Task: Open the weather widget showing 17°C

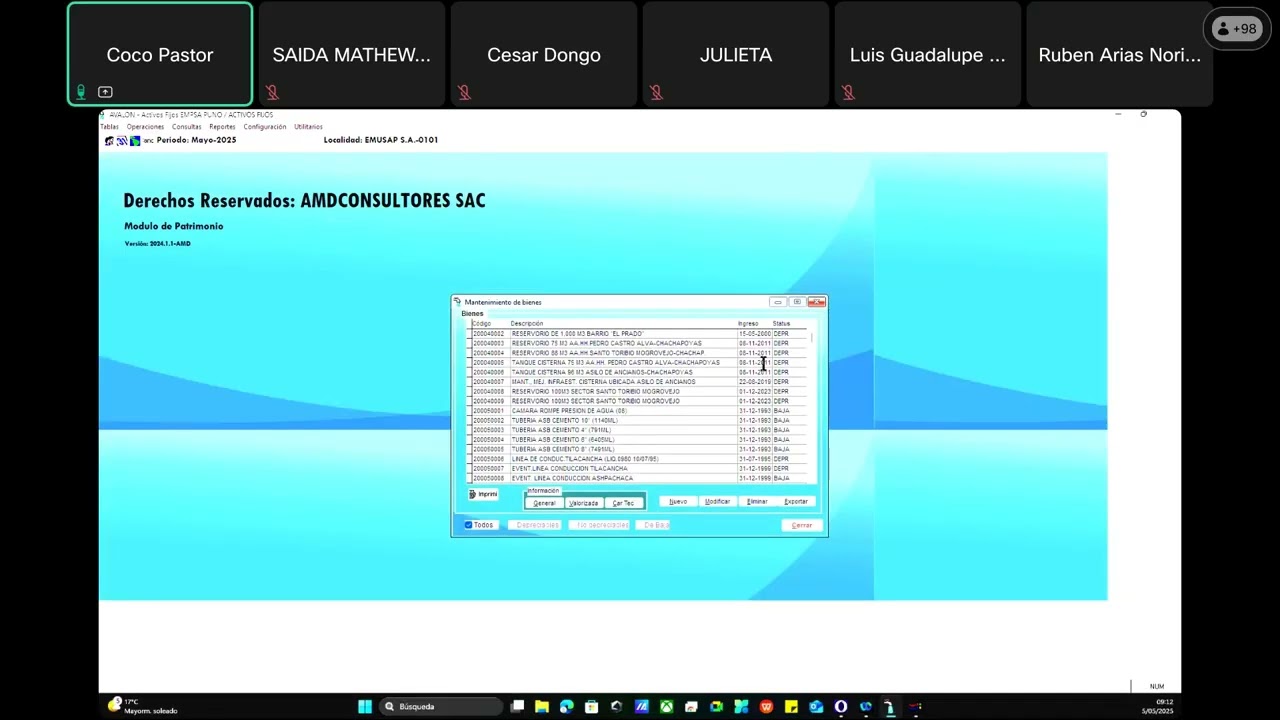Action: tap(143, 706)
